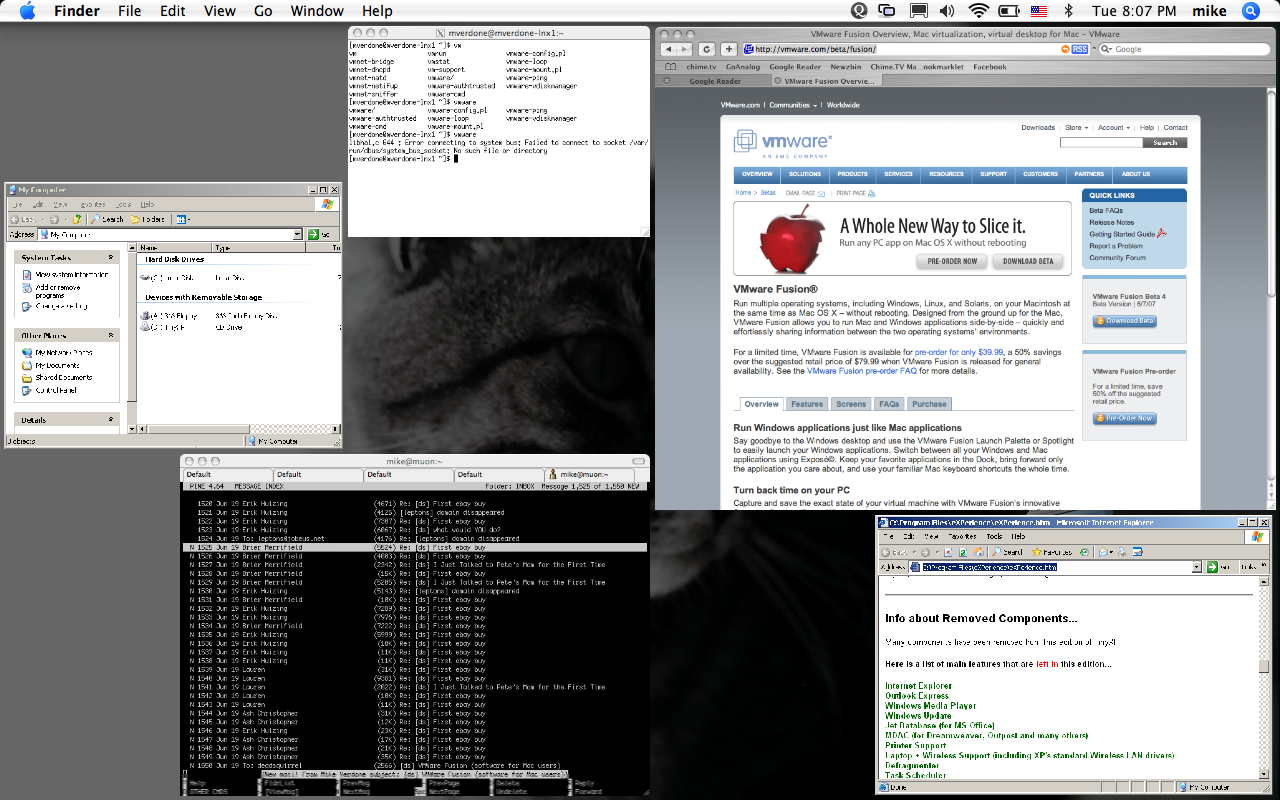The image size is (1280, 800).
Task: Click the Safari add bookmark plus button
Action: click(x=729, y=49)
